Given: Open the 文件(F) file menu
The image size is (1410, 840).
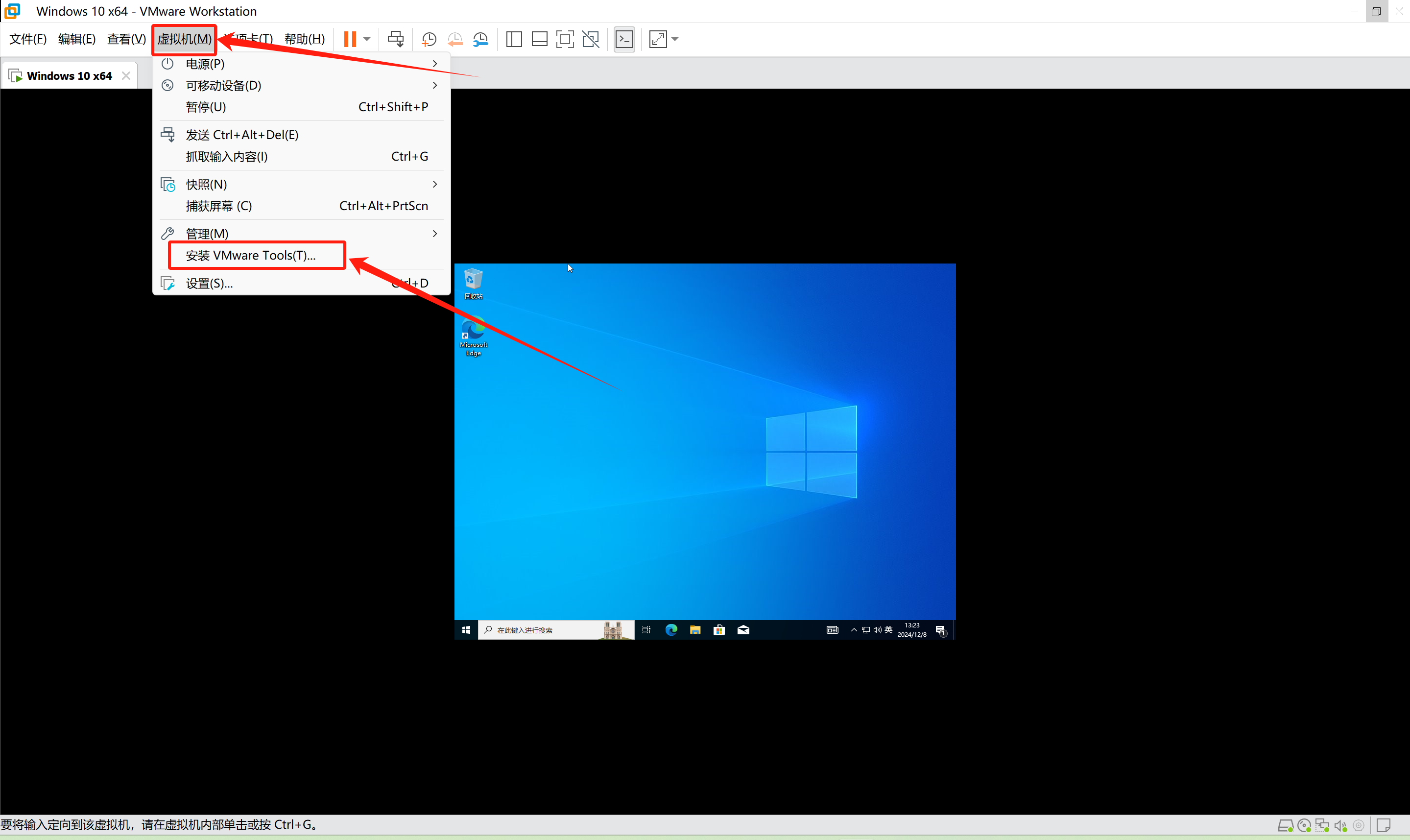Looking at the screenshot, I should tap(28, 39).
